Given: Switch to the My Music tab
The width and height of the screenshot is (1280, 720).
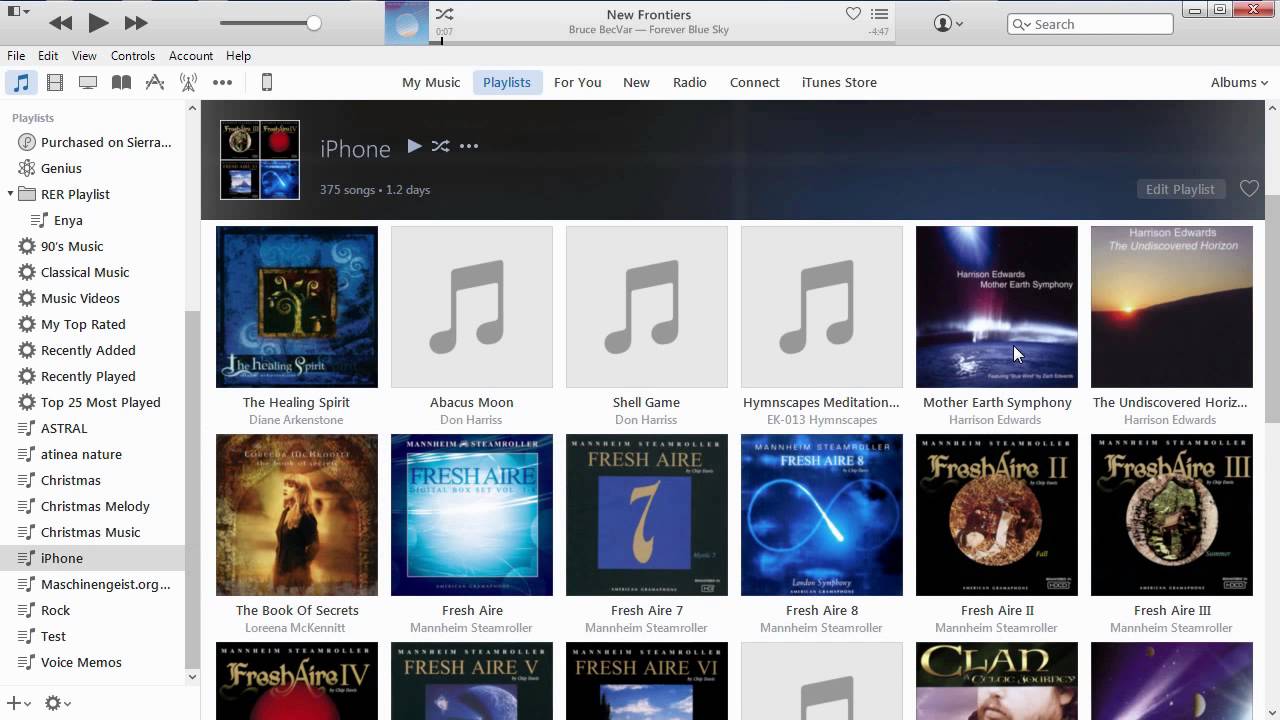Looking at the screenshot, I should (431, 83).
